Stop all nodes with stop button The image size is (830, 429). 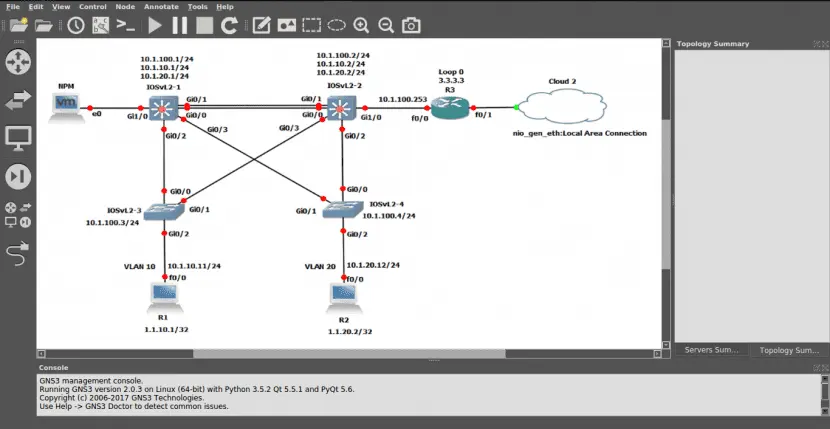pyautogui.click(x=203, y=24)
